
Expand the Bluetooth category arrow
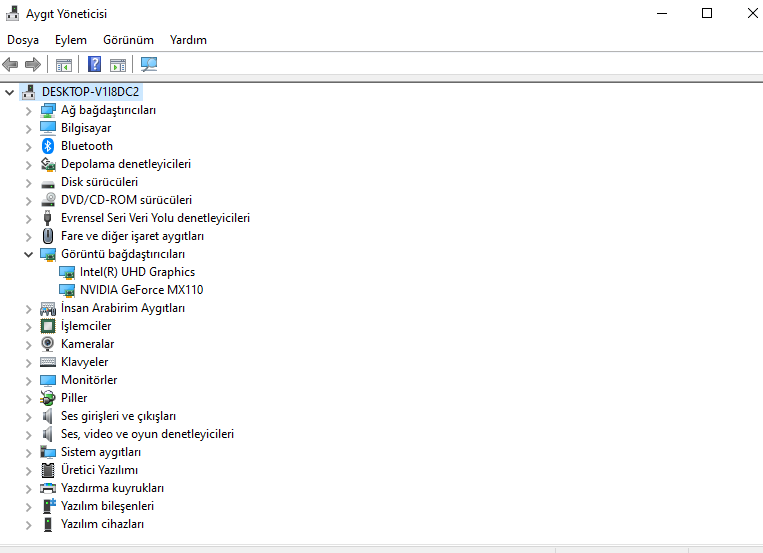29,147
